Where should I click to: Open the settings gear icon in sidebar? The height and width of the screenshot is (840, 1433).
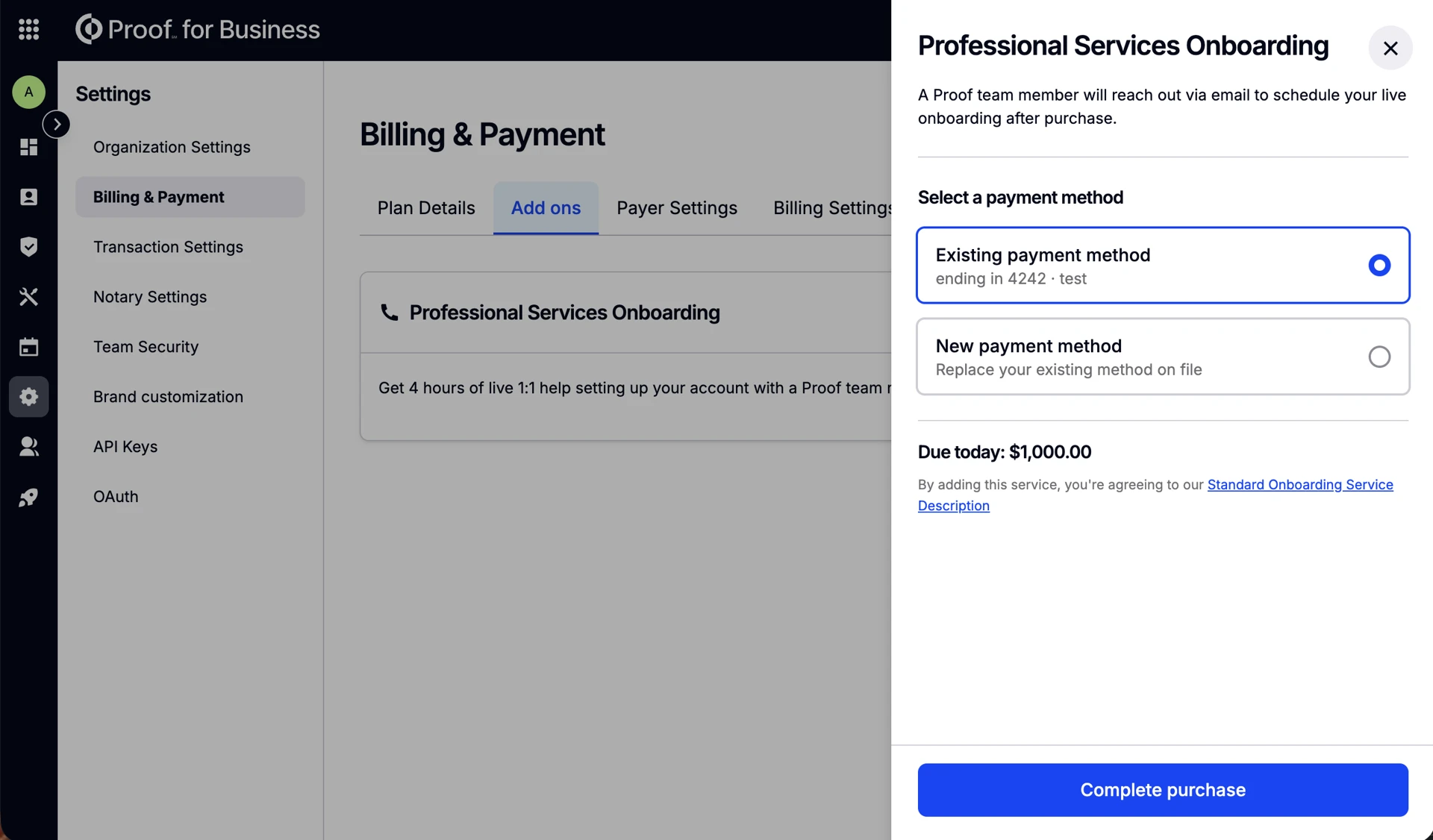28,396
